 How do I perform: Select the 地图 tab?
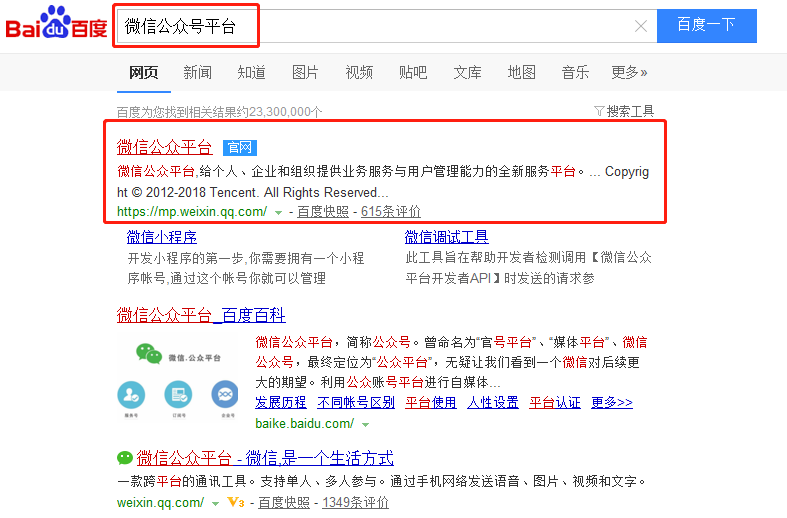click(x=521, y=72)
